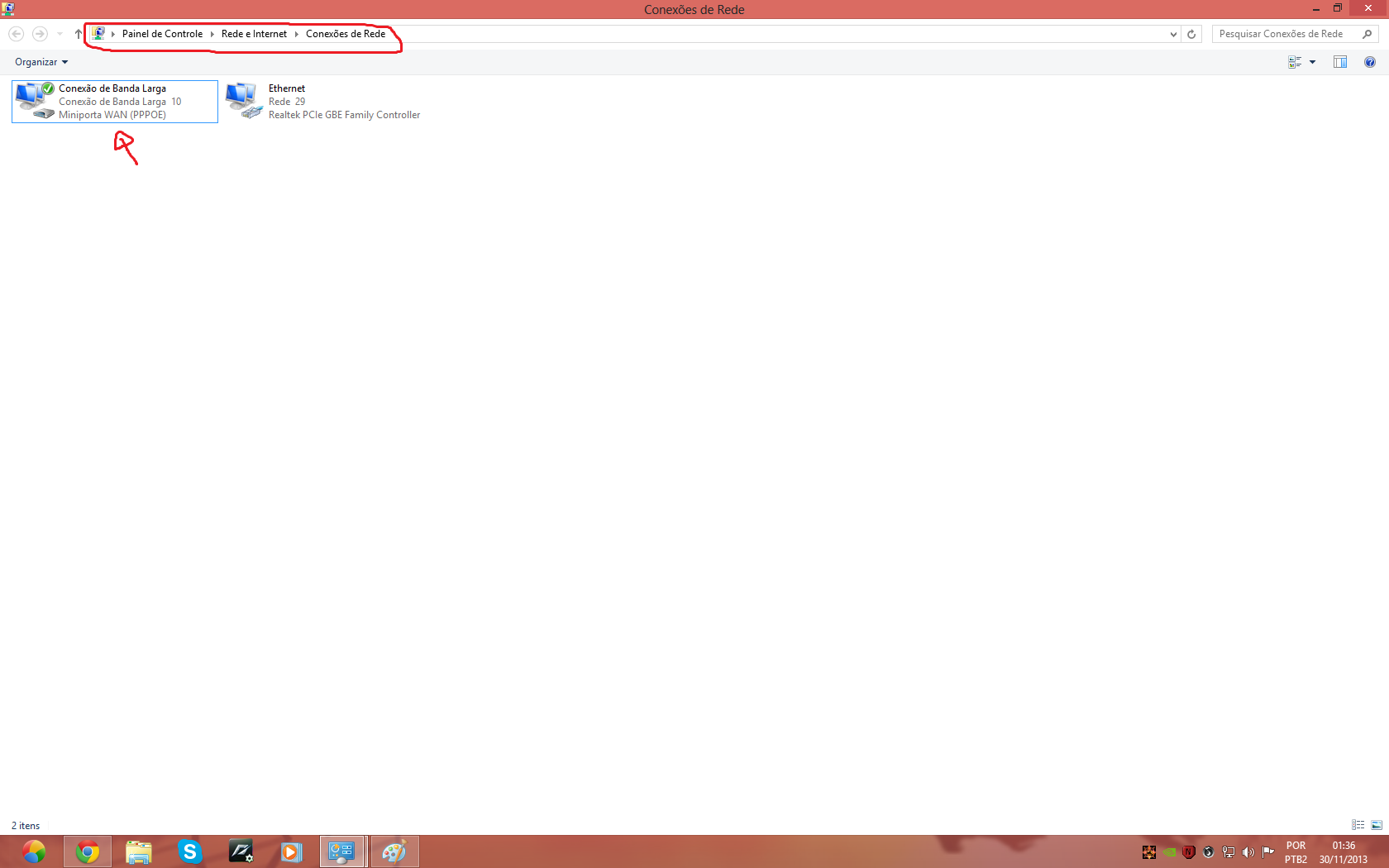Navigate to Rede e Internet breadcrumb
The image size is (1389, 868).
click(x=254, y=34)
